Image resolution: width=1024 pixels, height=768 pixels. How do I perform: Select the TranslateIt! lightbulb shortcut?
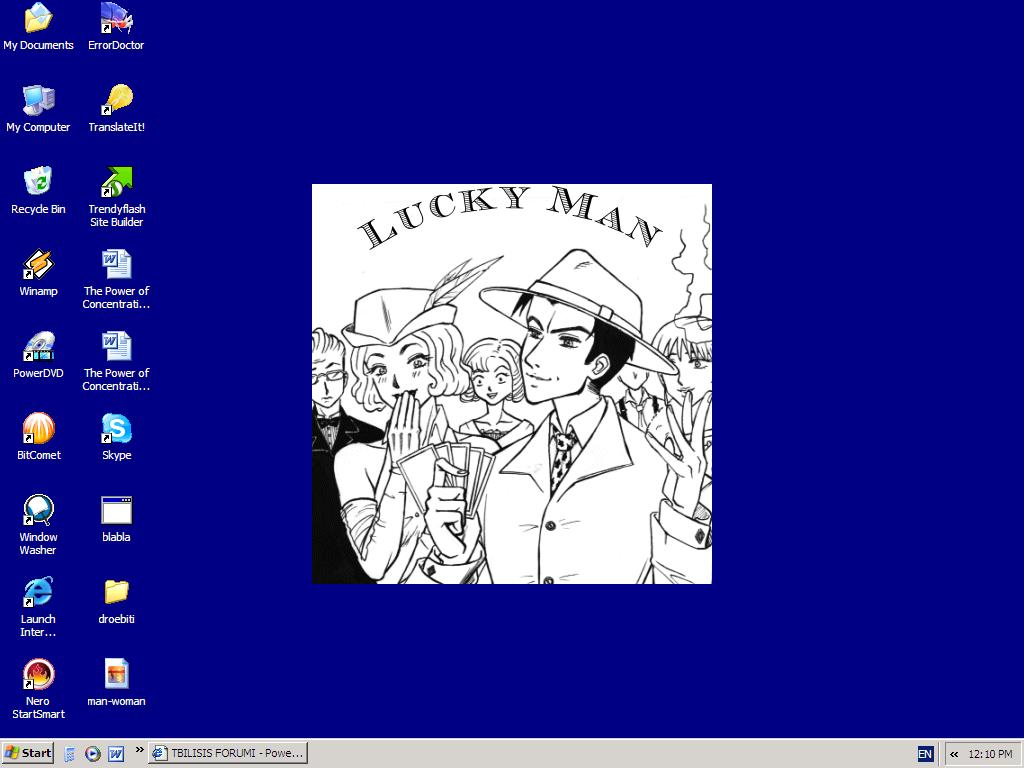click(116, 100)
